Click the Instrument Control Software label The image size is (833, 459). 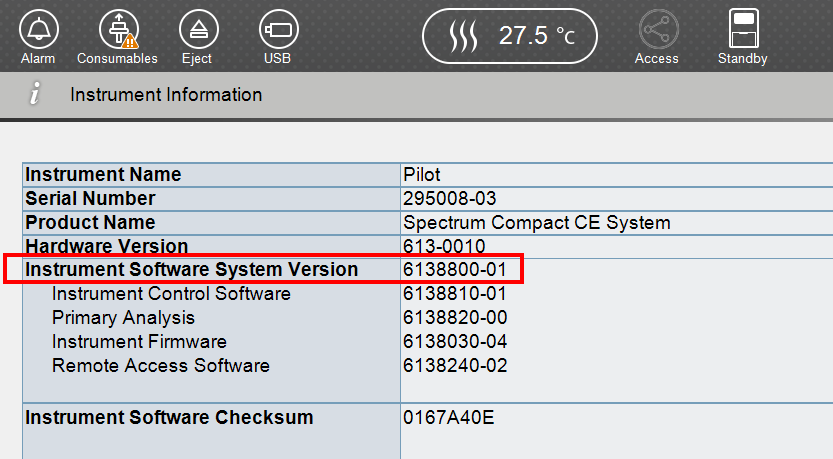pos(171,294)
